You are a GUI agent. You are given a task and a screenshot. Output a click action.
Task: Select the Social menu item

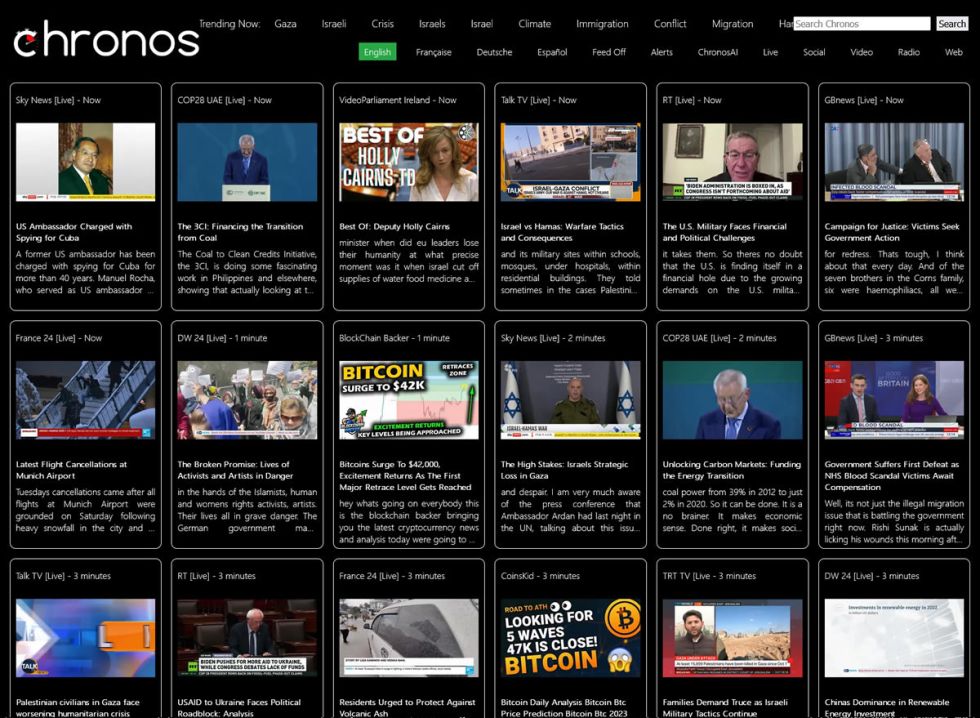pos(814,52)
